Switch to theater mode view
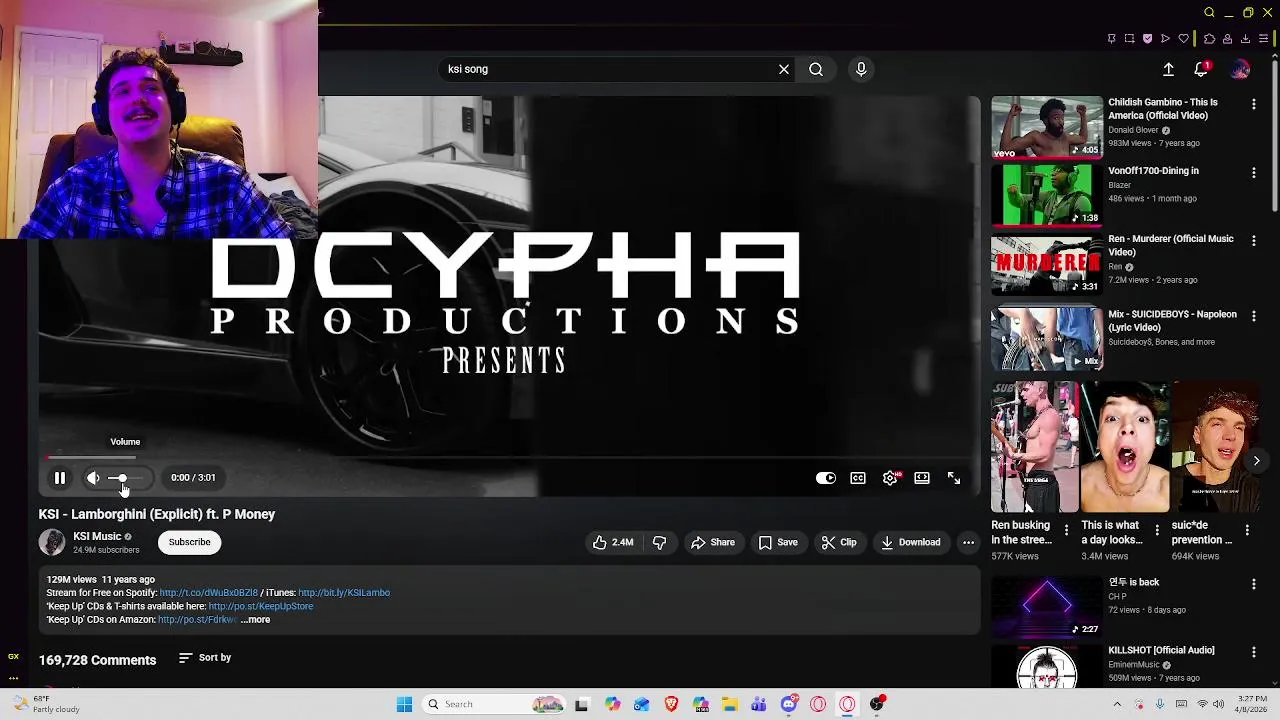Image resolution: width=1280 pixels, height=720 pixels. coord(922,478)
